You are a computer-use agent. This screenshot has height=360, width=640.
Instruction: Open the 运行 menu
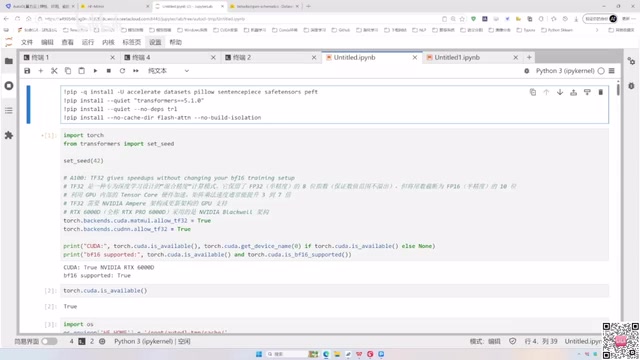pos(88,42)
